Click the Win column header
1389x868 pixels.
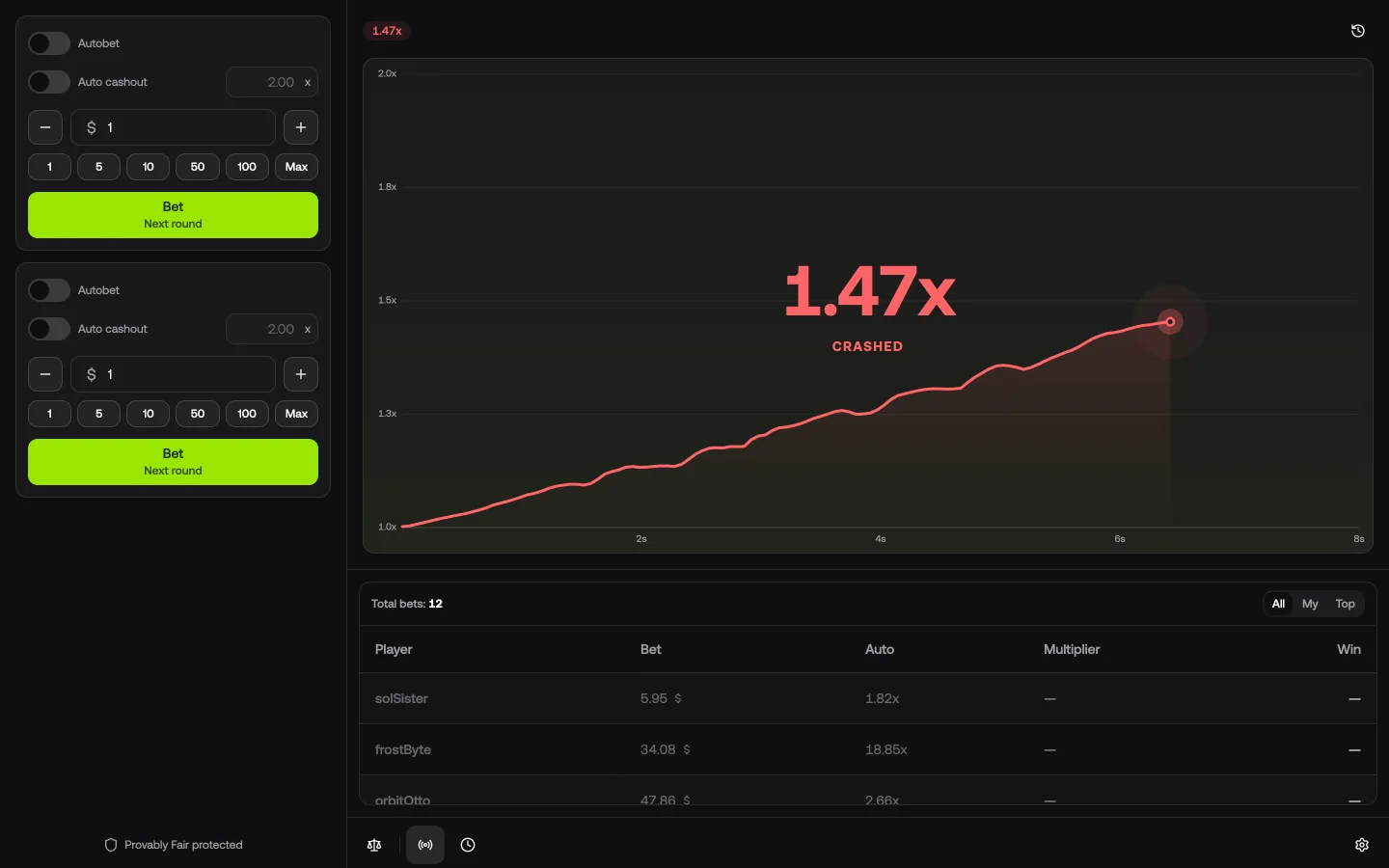(1348, 649)
